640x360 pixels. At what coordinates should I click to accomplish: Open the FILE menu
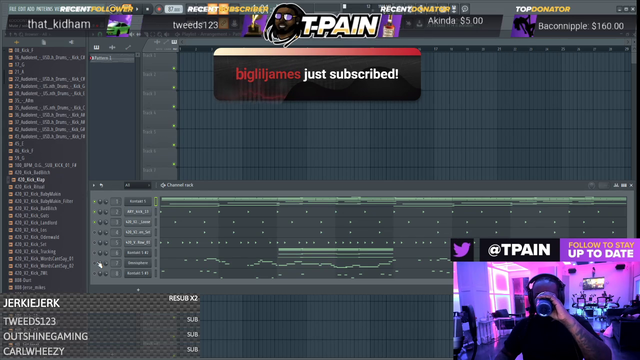[x=12, y=9]
